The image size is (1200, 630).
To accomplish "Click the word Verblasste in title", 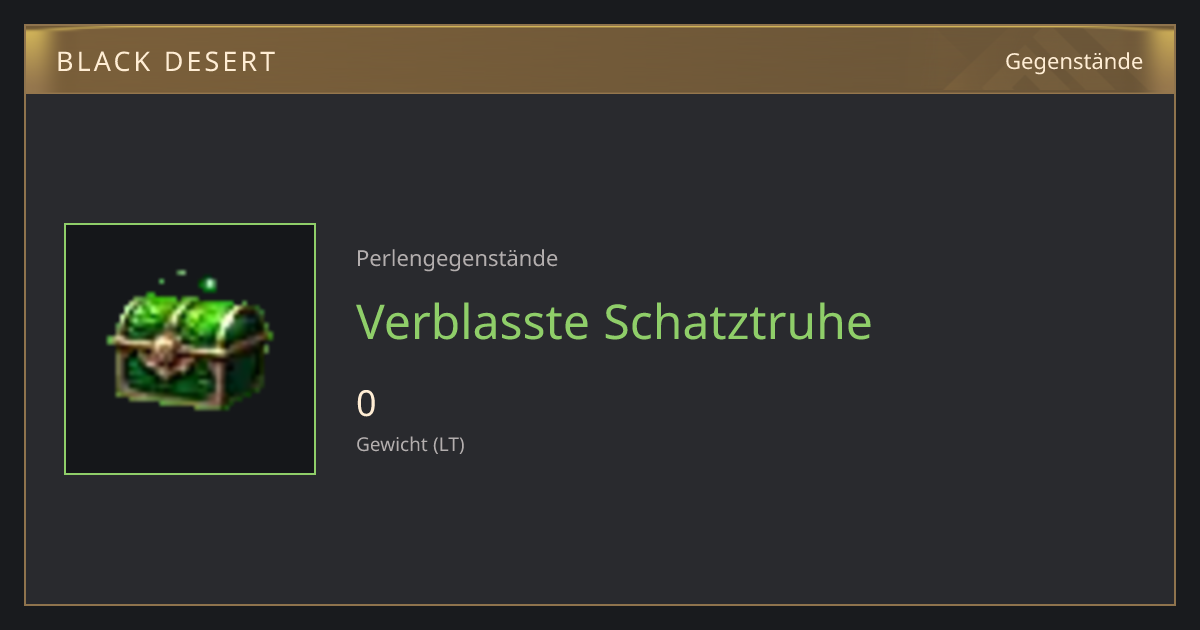I will pos(474,321).
